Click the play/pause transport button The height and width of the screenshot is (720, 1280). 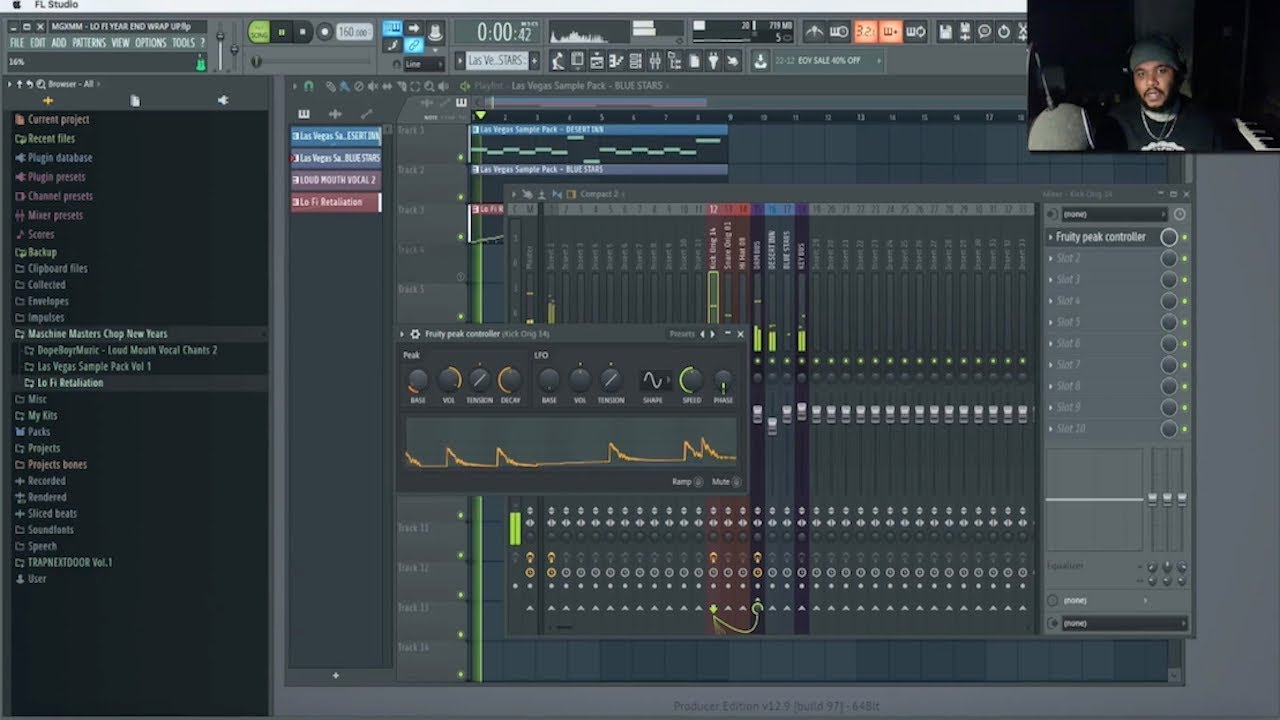[282, 32]
